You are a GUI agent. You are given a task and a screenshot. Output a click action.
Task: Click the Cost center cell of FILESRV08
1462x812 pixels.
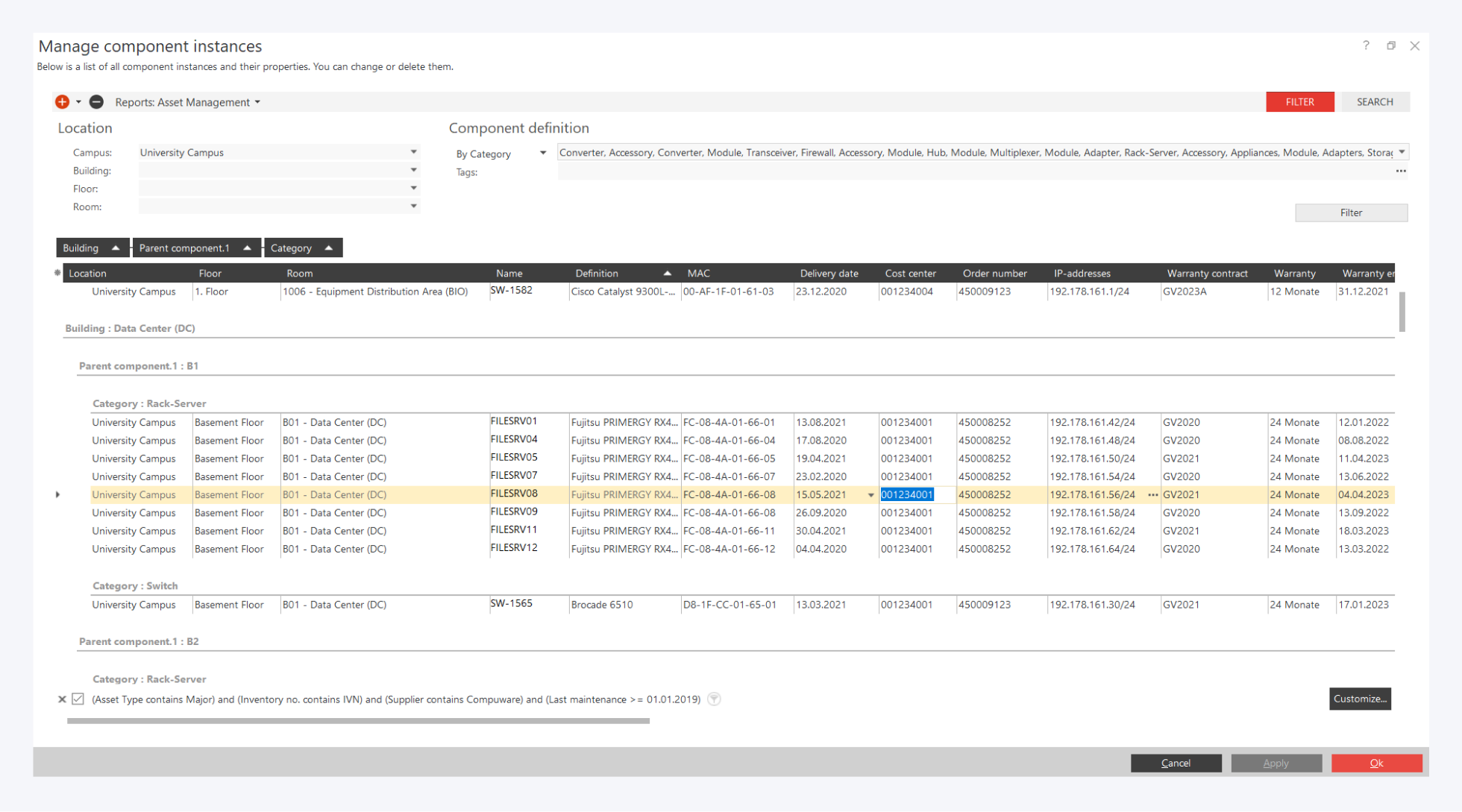[x=908, y=495]
